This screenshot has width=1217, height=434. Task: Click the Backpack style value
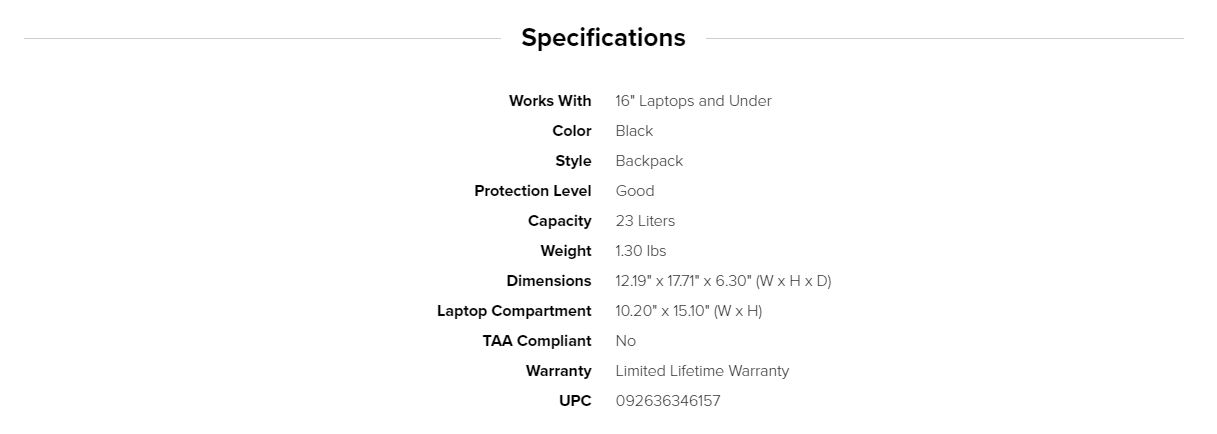[x=649, y=161]
